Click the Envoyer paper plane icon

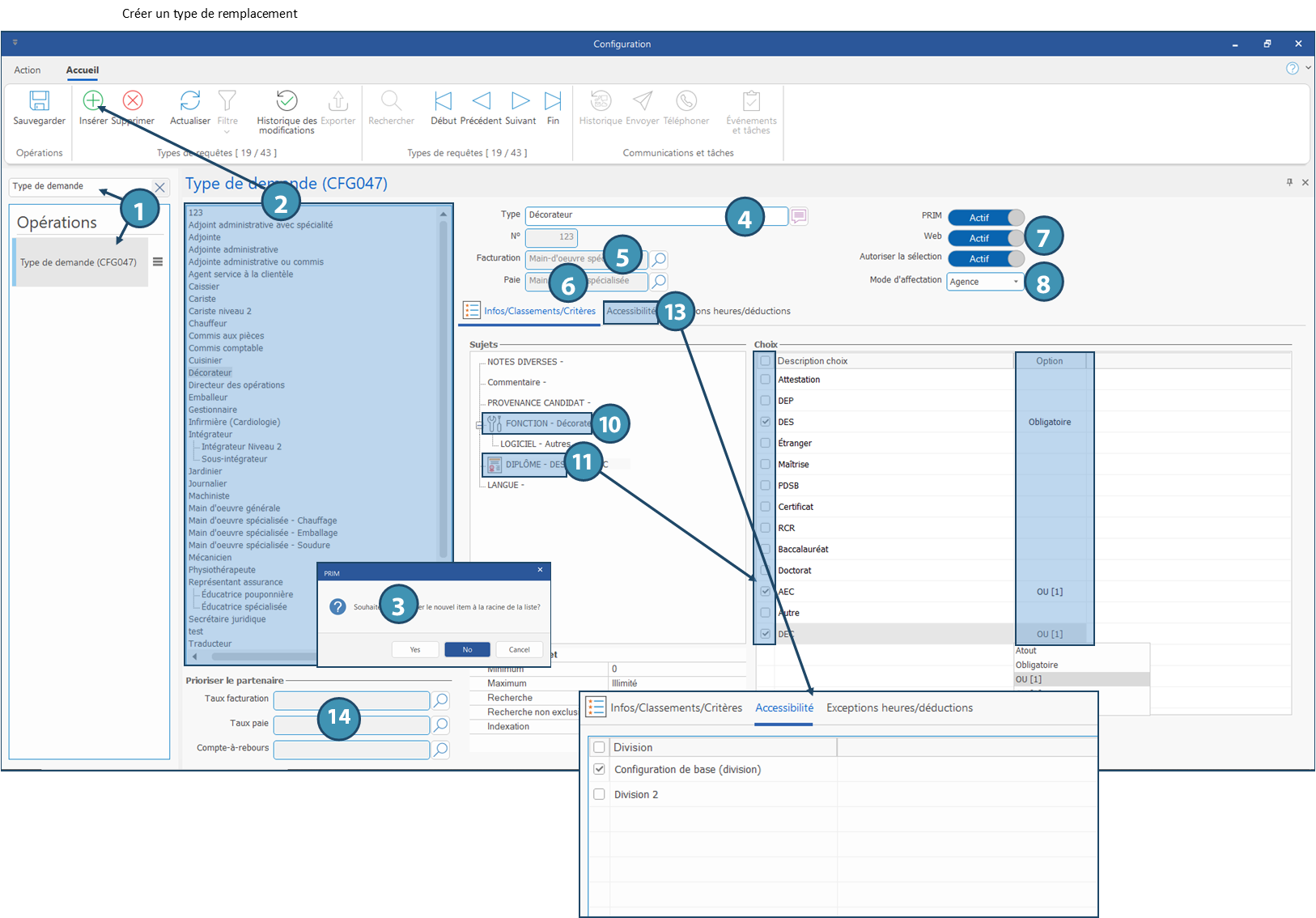(x=643, y=100)
